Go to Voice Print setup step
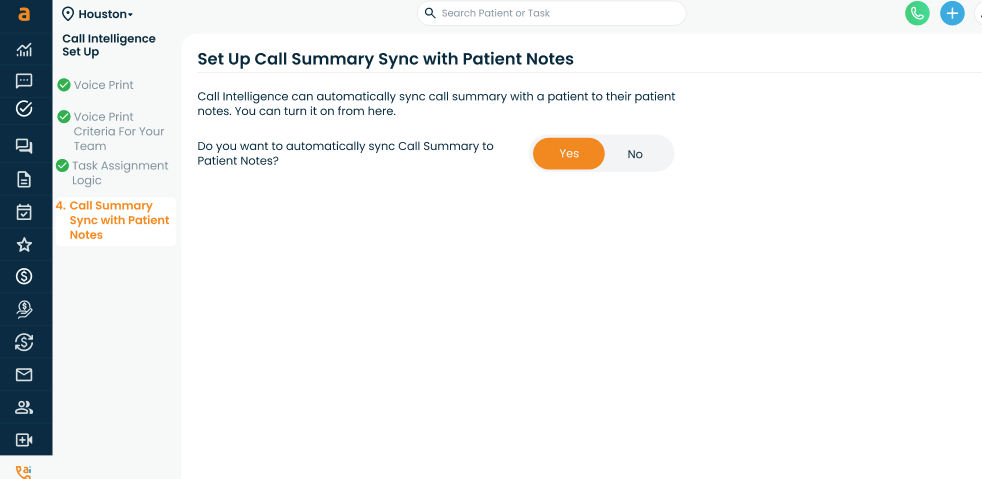The height and width of the screenshot is (479, 982). (x=103, y=85)
